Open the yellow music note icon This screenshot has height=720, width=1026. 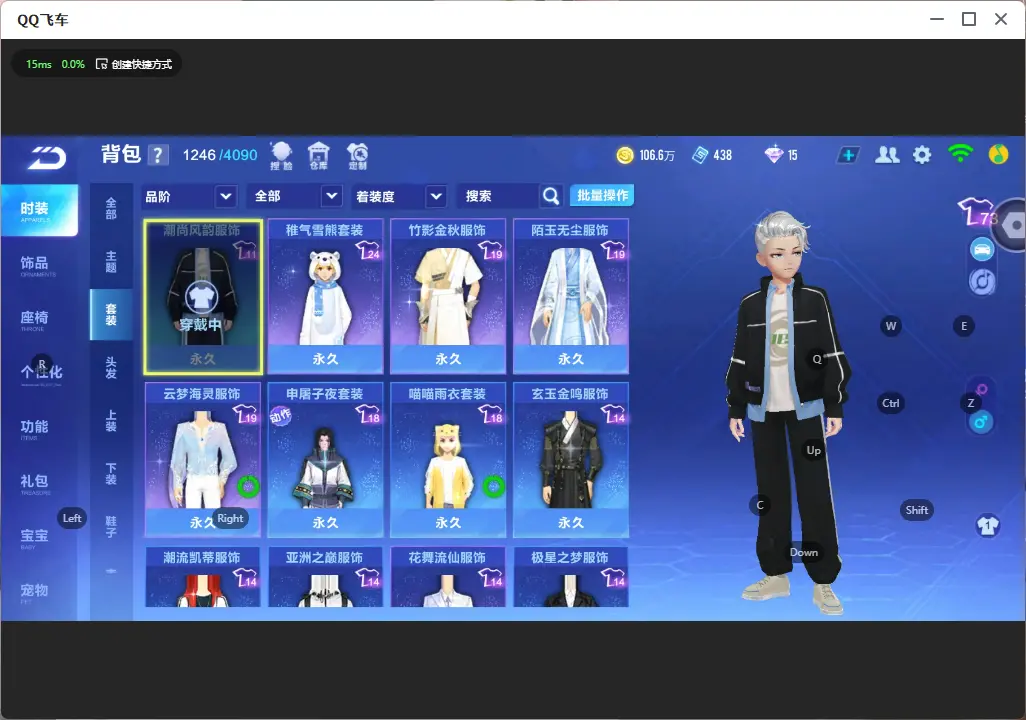[x=999, y=154]
